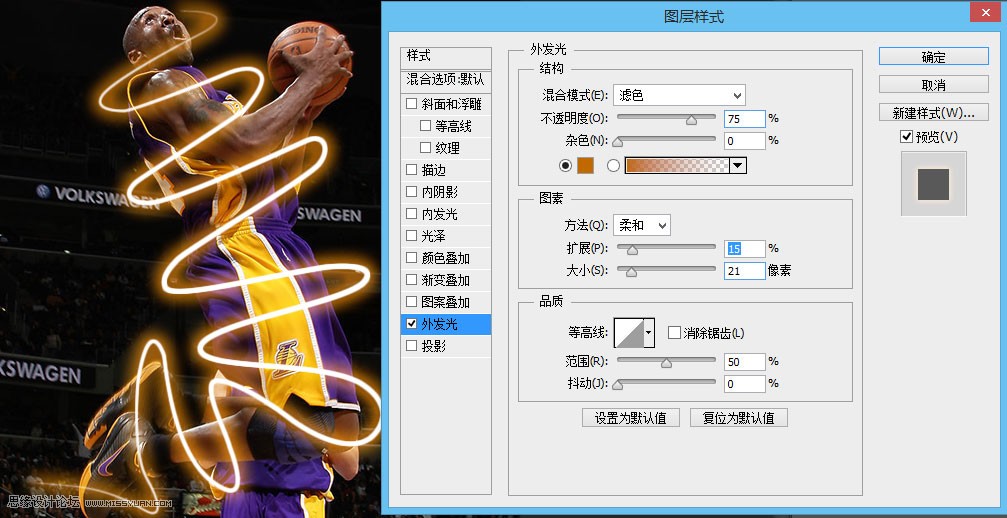The image size is (1007, 518).
Task: Toggle the 斜面和浮雕 checkbox
Action: 412,104
